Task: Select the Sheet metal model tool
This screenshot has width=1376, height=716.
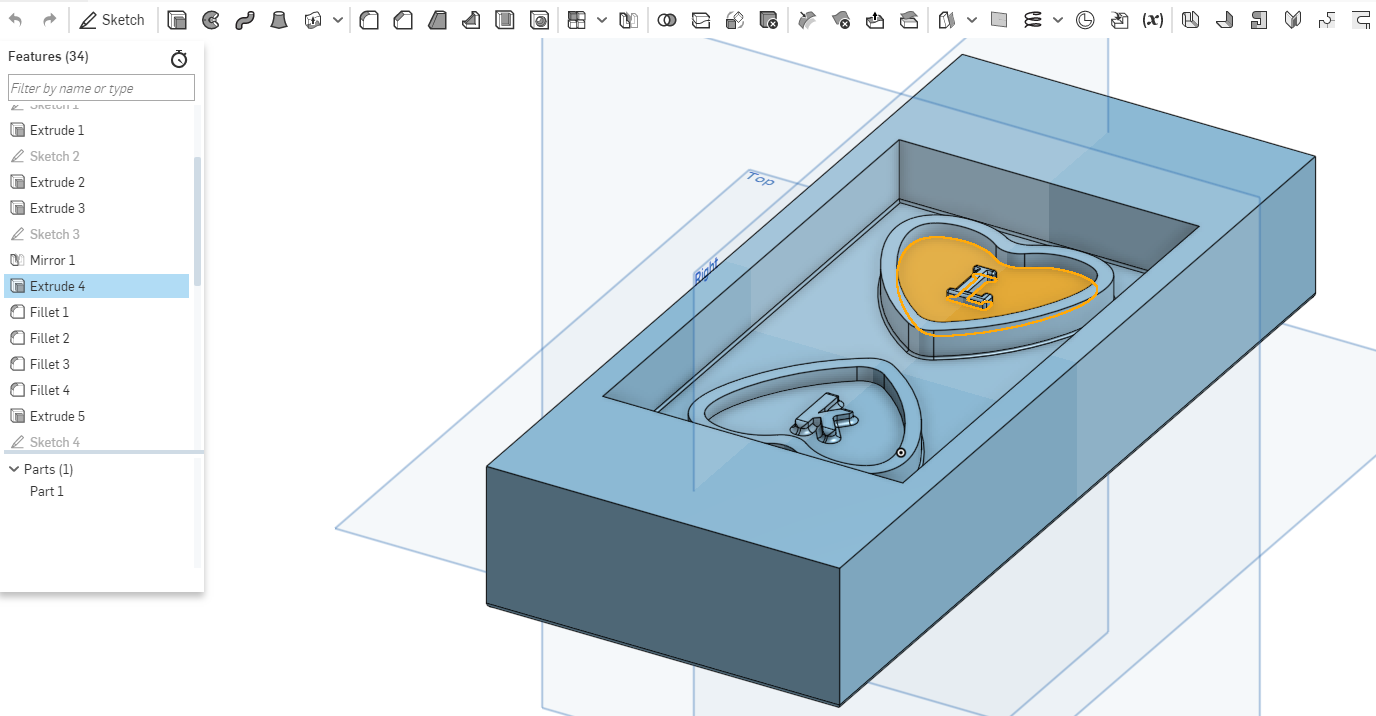Action: click(x=1190, y=19)
